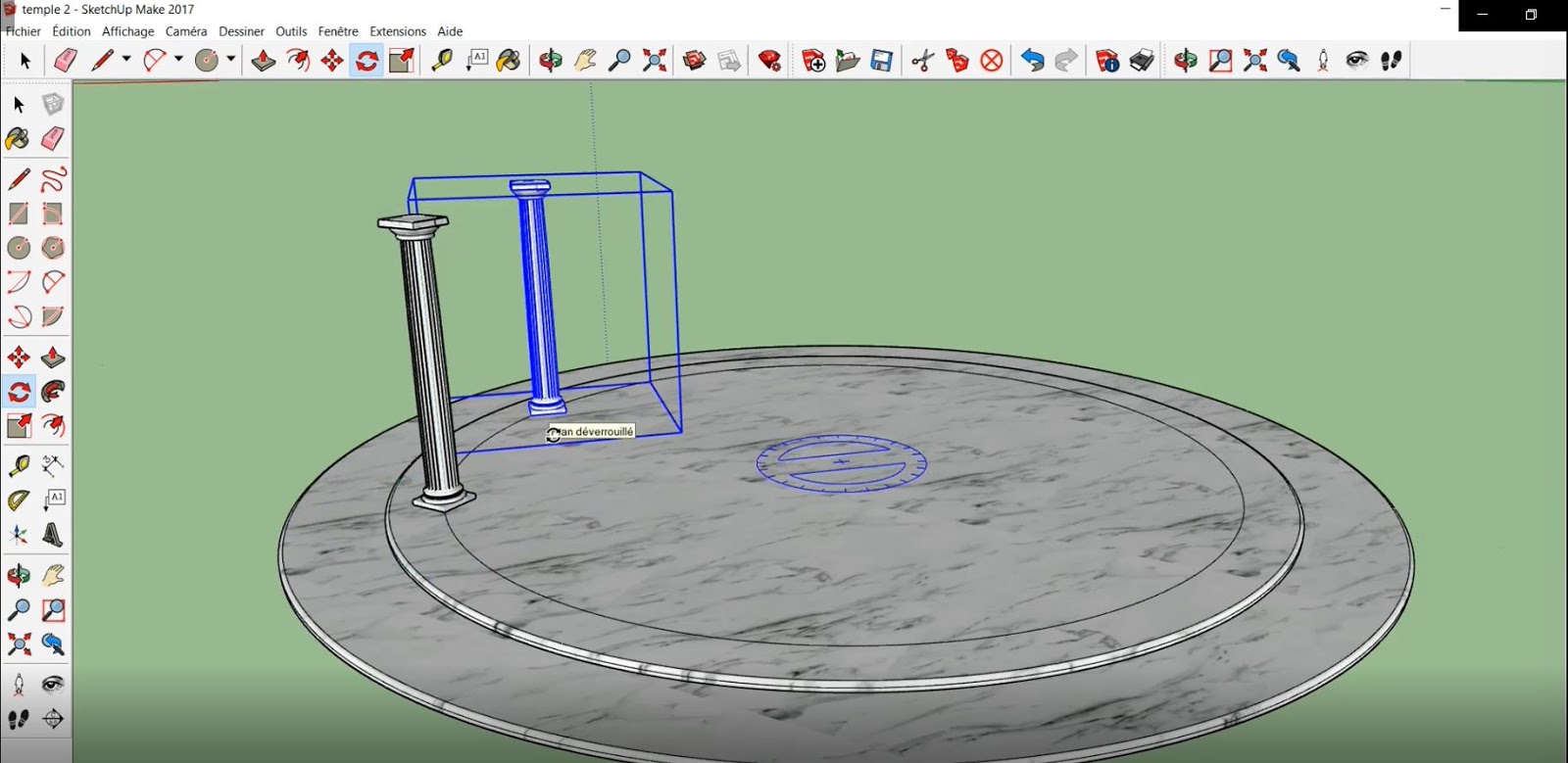Click the blue rotation protractor at disc center
This screenshot has height=763, width=1568.
tap(841, 462)
